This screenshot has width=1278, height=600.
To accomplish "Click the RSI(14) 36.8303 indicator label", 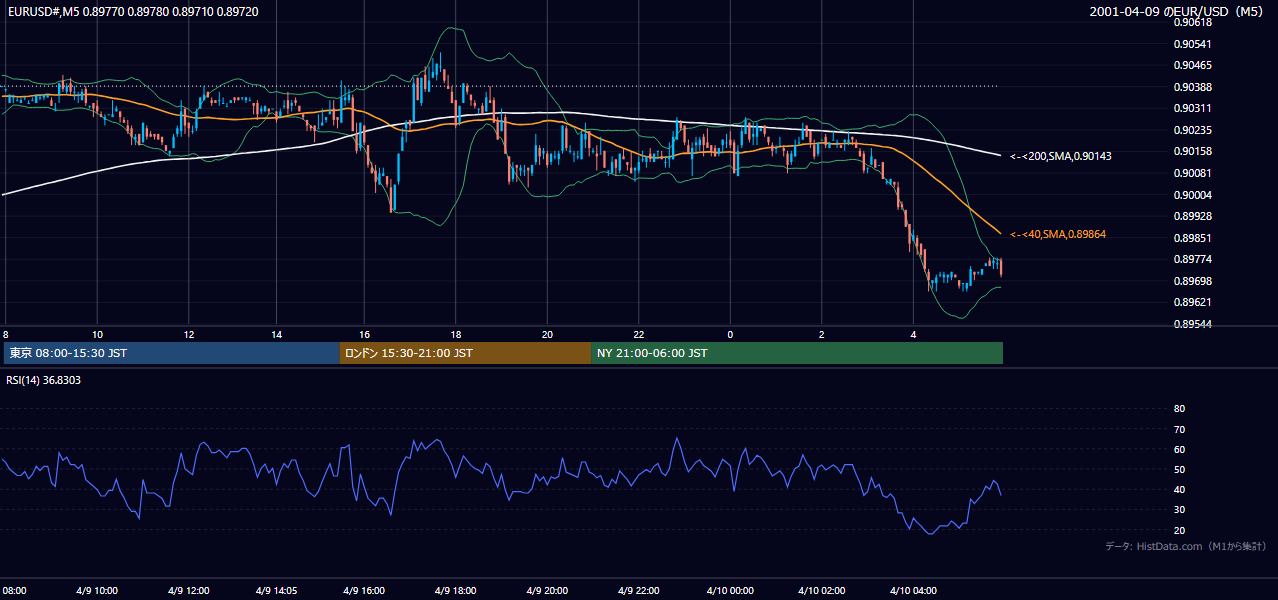I will (x=44, y=380).
